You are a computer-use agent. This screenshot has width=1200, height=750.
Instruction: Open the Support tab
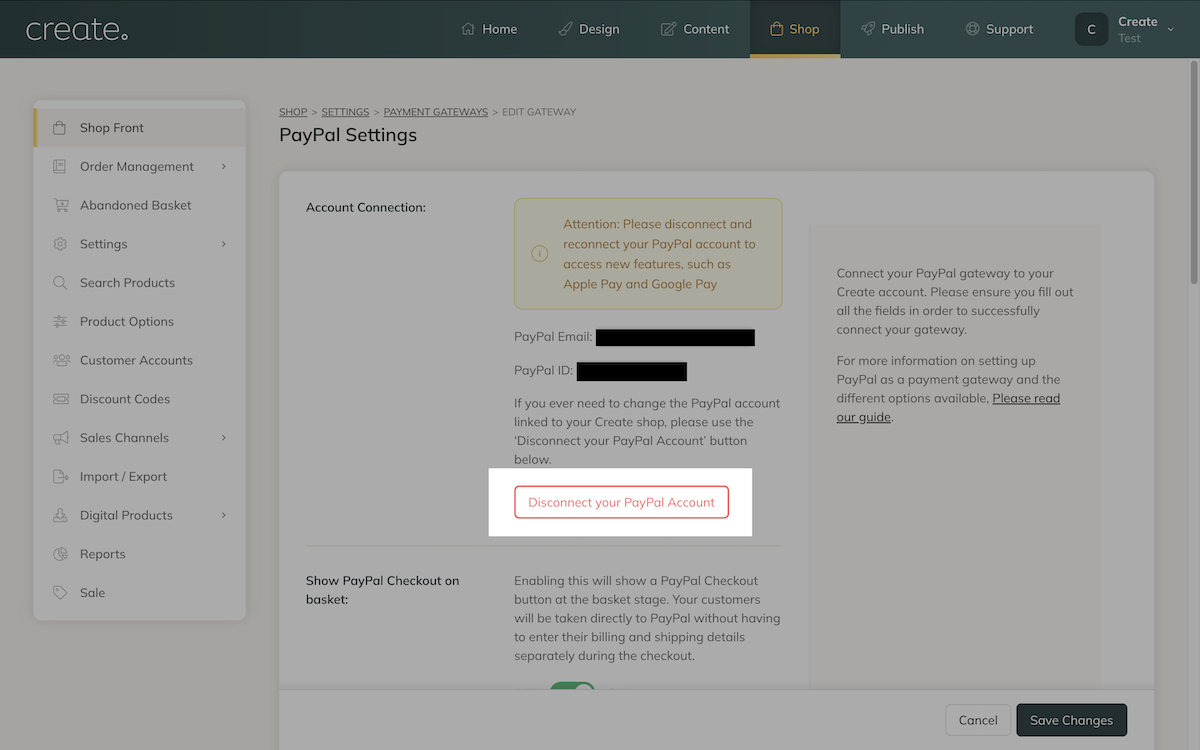click(999, 29)
